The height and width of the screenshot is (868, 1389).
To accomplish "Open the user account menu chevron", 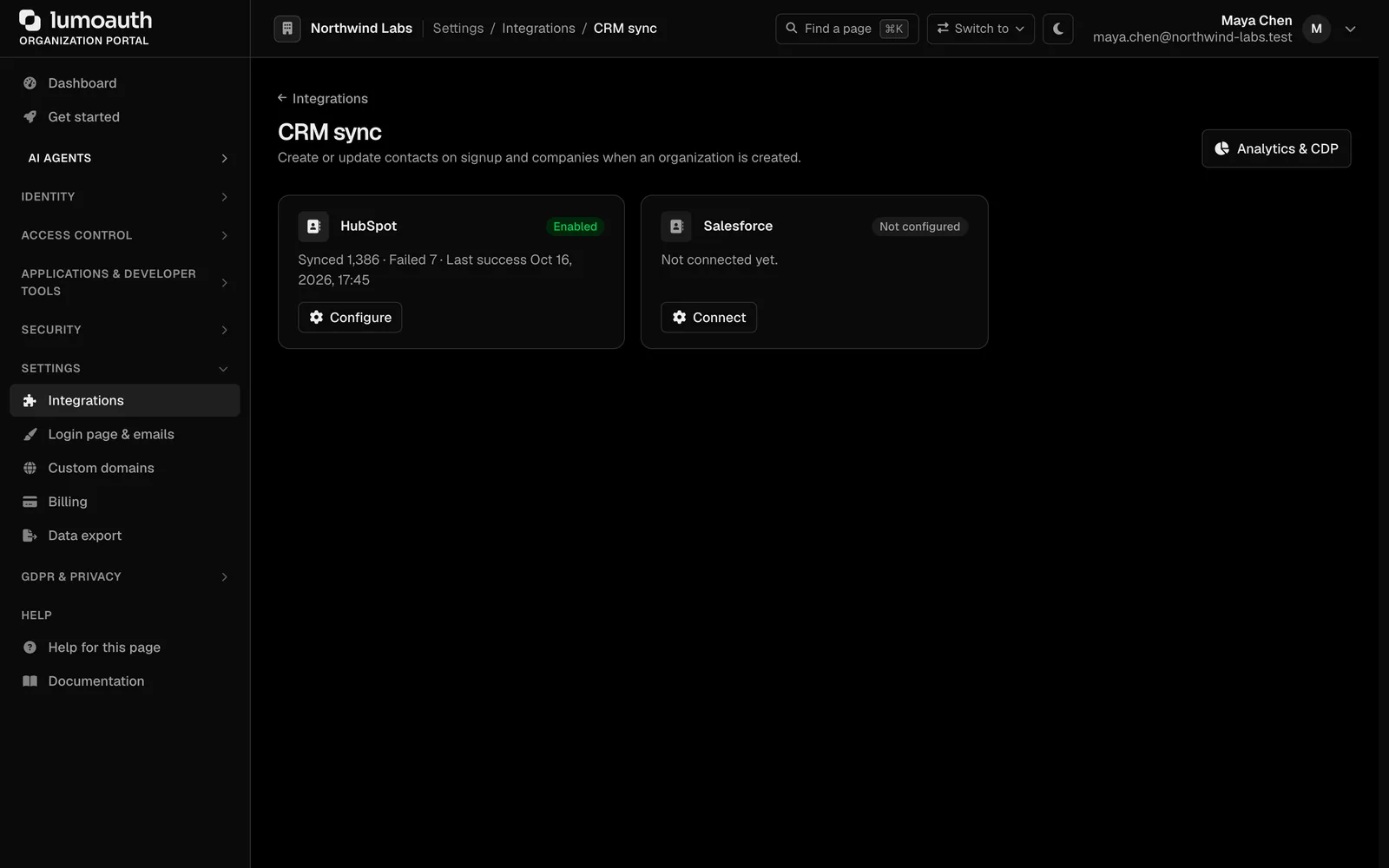I will click(x=1351, y=29).
